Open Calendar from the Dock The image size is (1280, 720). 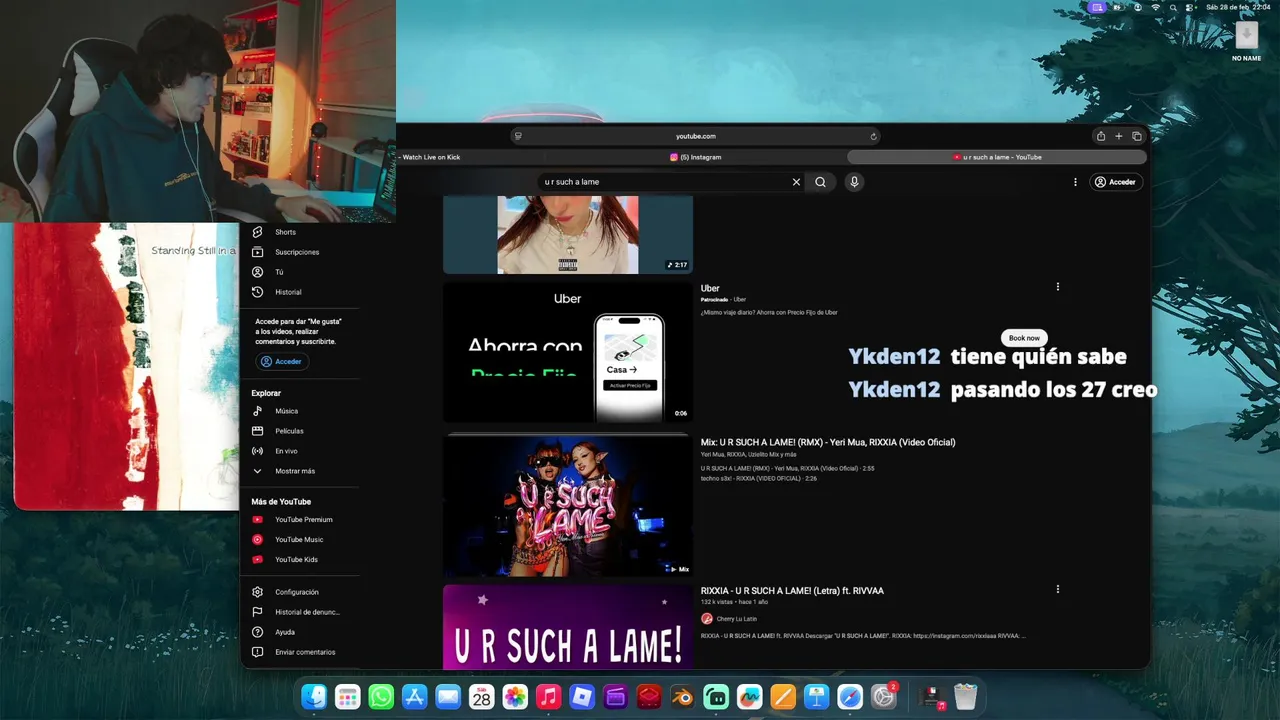coord(481,697)
